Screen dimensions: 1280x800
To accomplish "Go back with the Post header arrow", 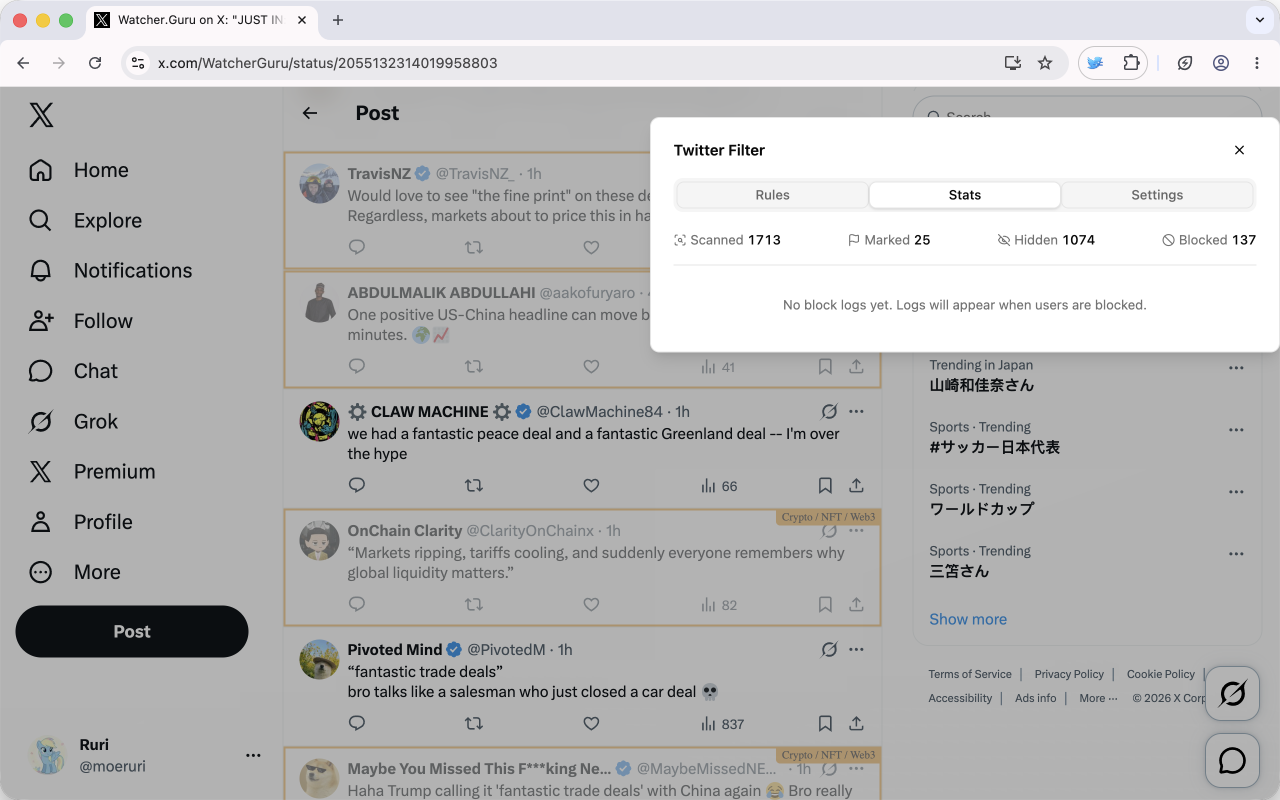I will [310, 113].
